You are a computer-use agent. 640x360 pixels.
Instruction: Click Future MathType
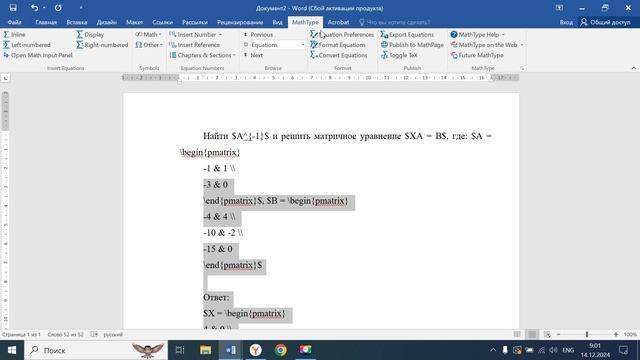[477, 55]
